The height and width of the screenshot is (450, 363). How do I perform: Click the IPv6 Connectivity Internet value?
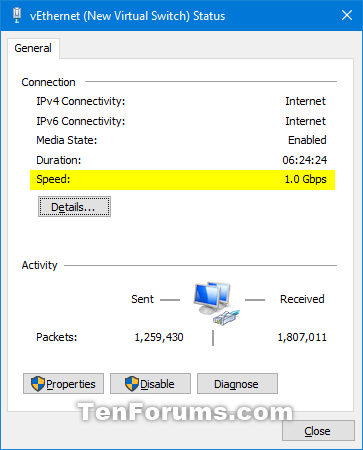(x=305, y=121)
